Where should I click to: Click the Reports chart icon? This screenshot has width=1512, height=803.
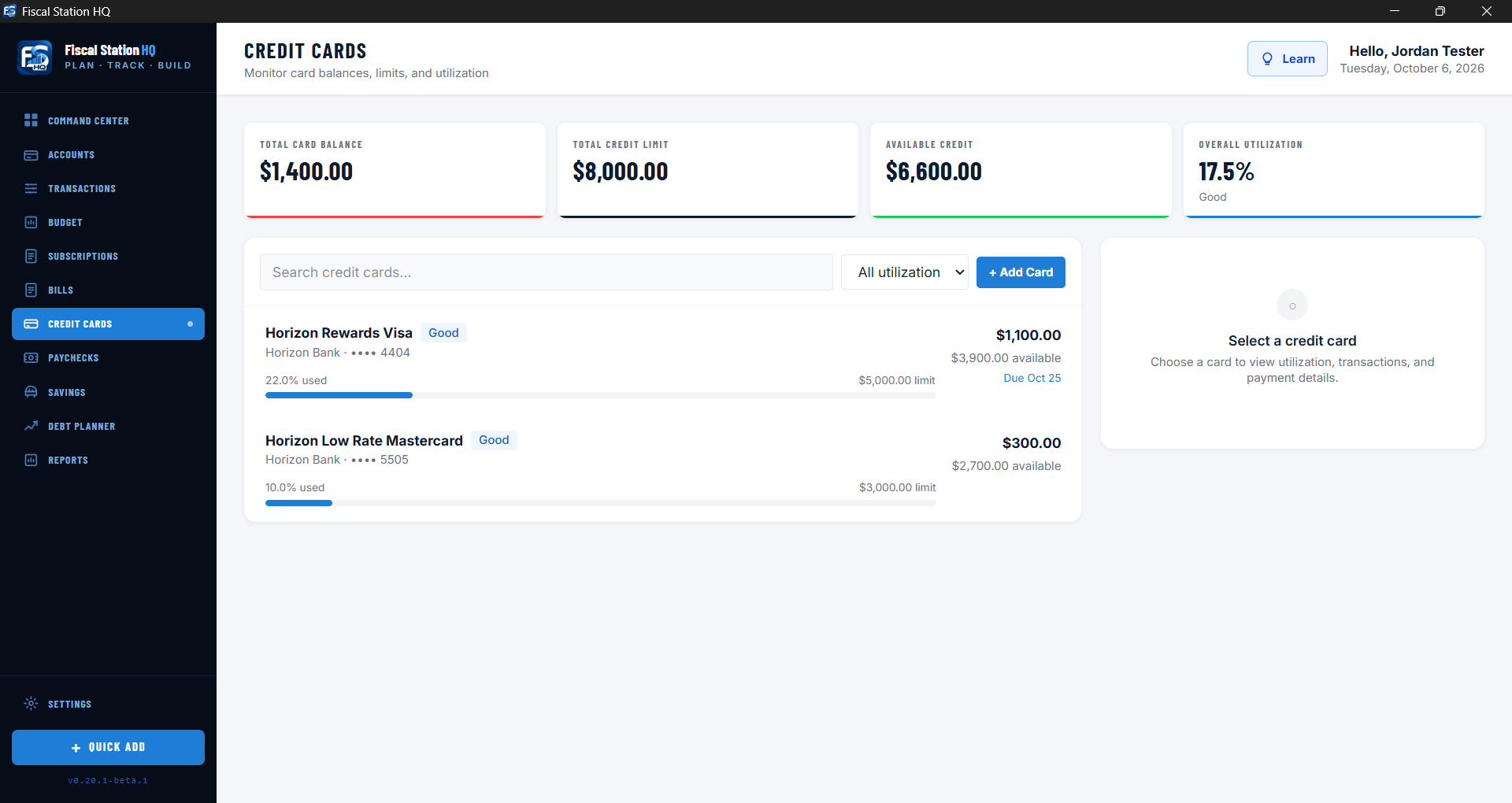coord(31,460)
